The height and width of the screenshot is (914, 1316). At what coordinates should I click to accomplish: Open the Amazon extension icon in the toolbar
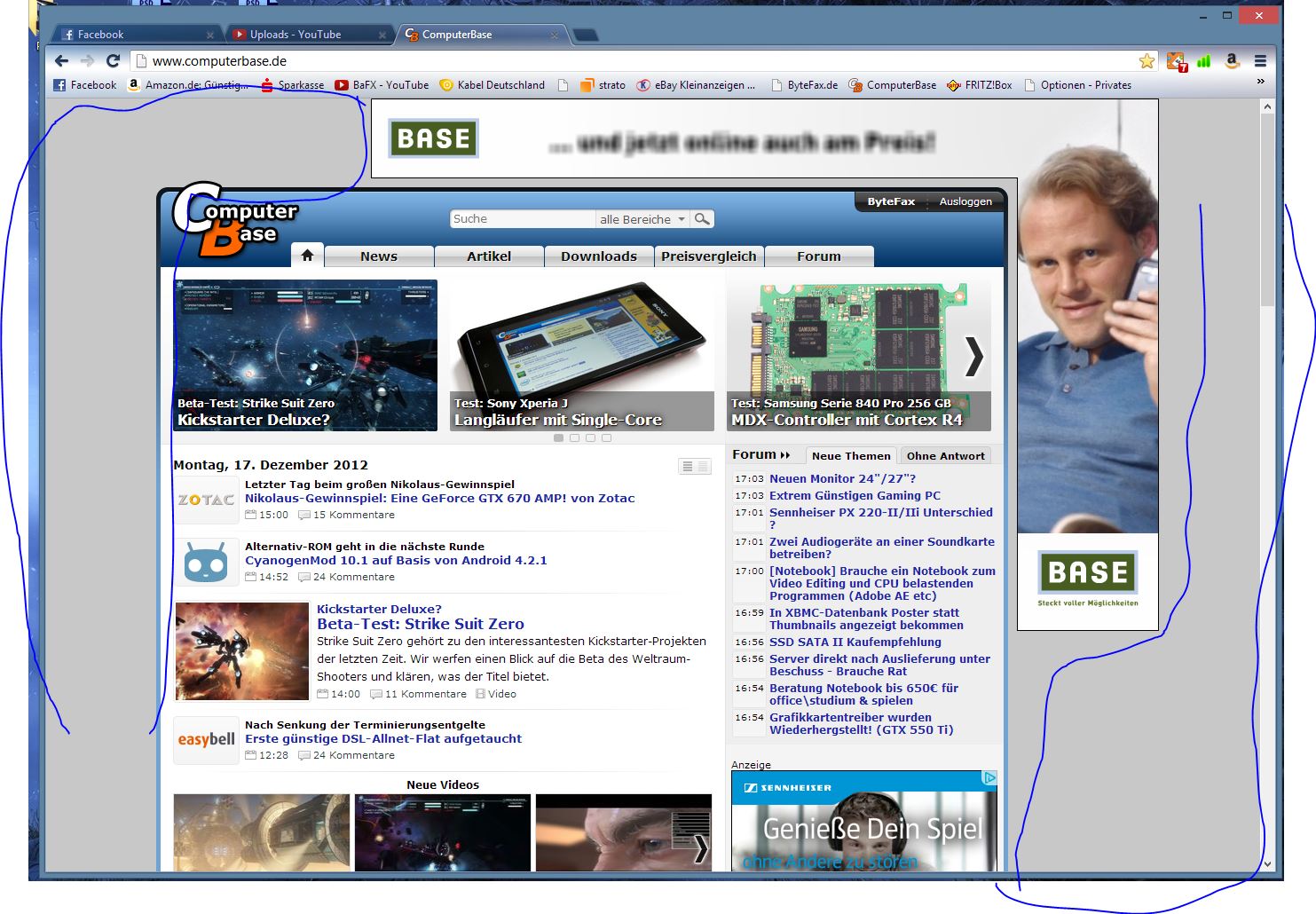[x=1232, y=61]
